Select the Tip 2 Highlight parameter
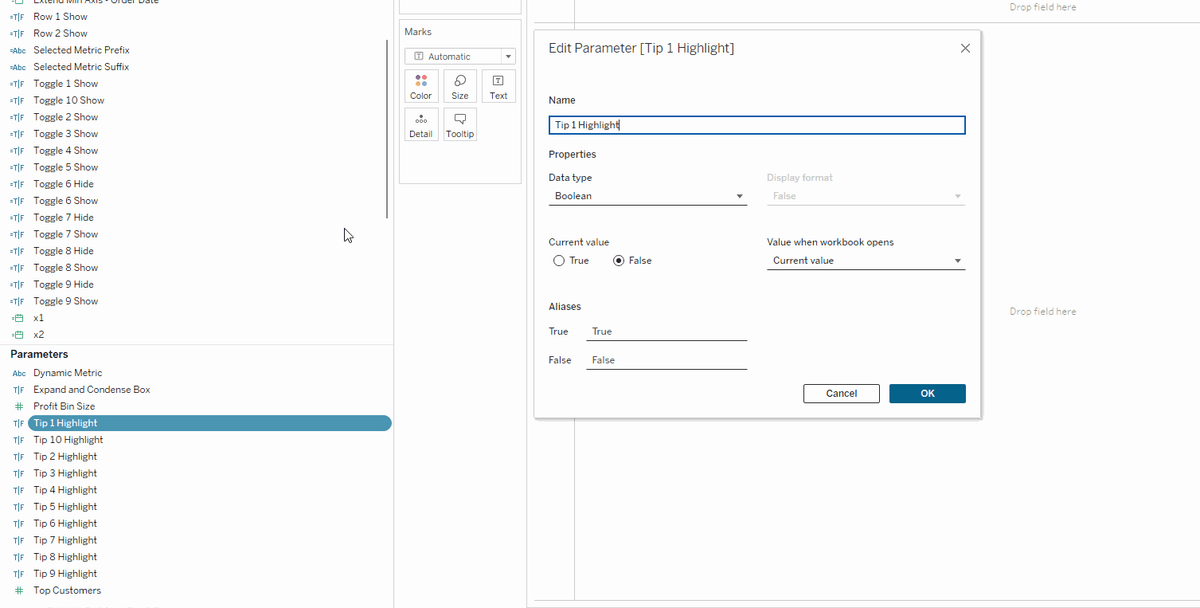This screenshot has height=608, width=1200. (x=65, y=457)
